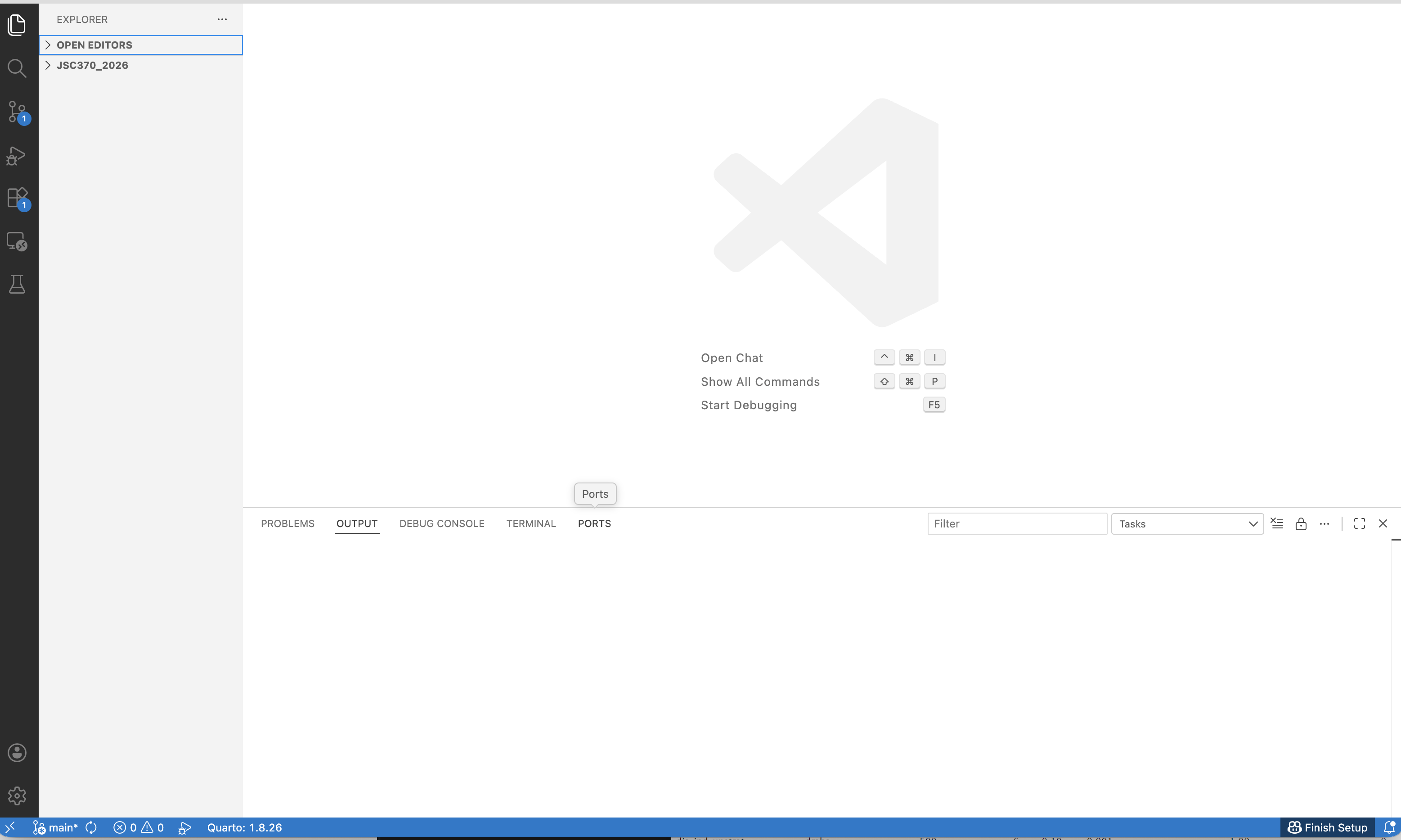Clear output using clear icon

click(x=1277, y=523)
